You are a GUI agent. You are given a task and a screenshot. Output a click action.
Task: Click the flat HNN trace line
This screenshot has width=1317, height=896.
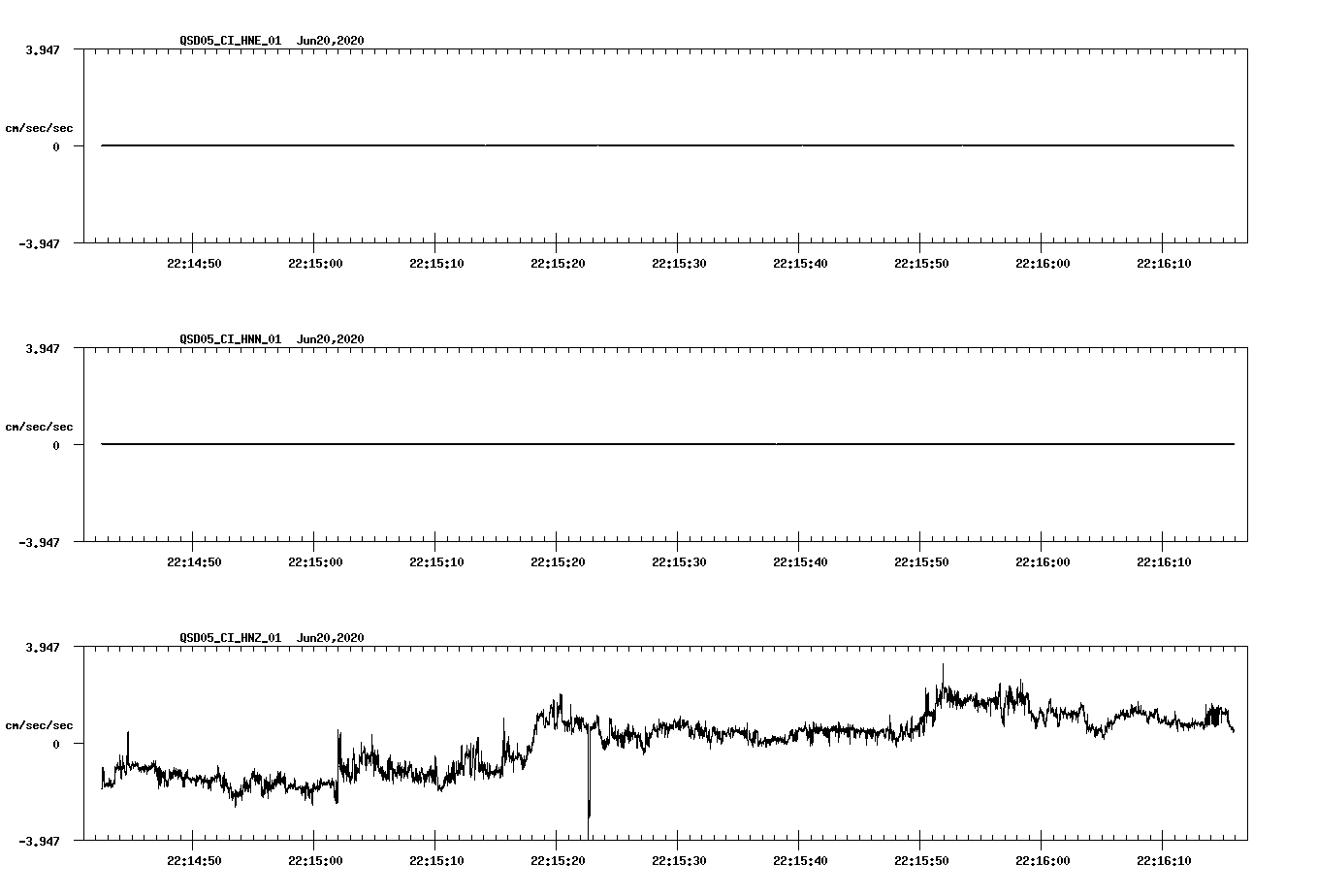tap(667, 444)
